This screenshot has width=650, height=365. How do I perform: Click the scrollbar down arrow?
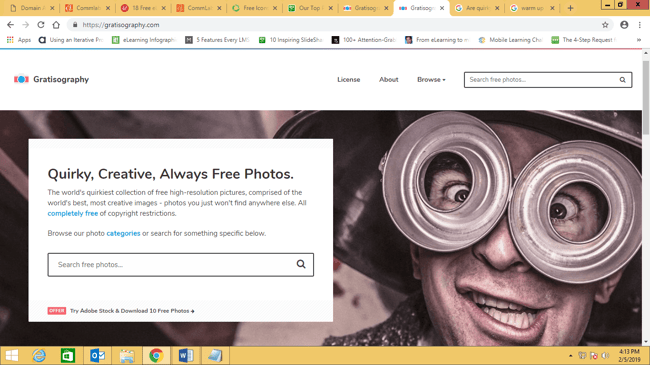click(646, 342)
